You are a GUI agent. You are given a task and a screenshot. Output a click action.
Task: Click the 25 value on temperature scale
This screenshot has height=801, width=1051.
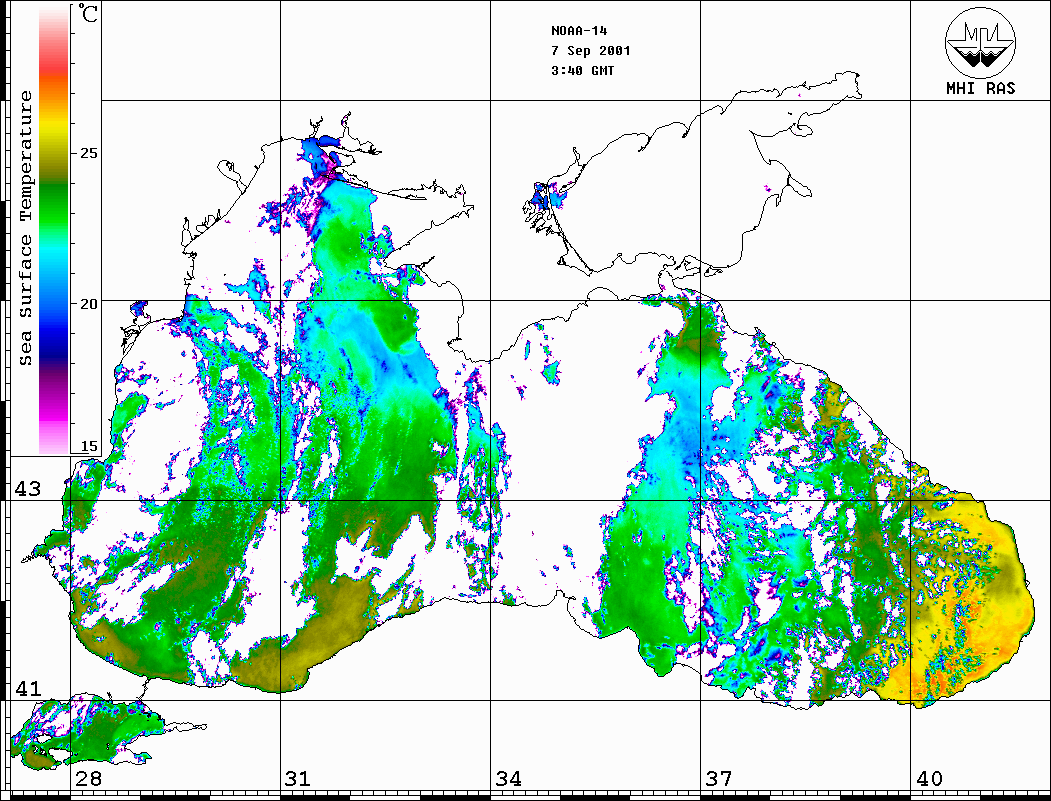point(88,153)
